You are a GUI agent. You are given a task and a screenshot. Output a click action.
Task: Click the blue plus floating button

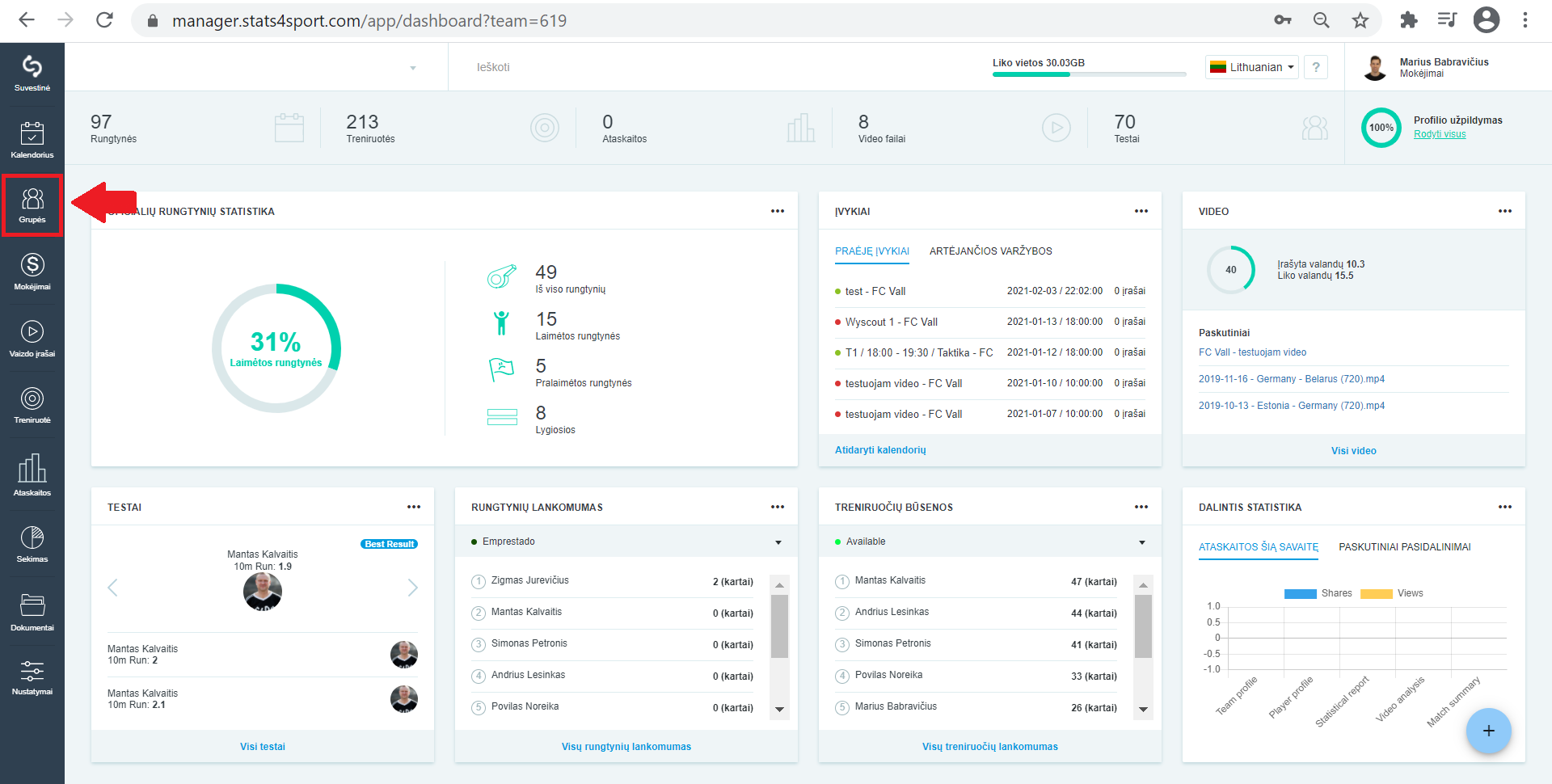tap(1489, 731)
